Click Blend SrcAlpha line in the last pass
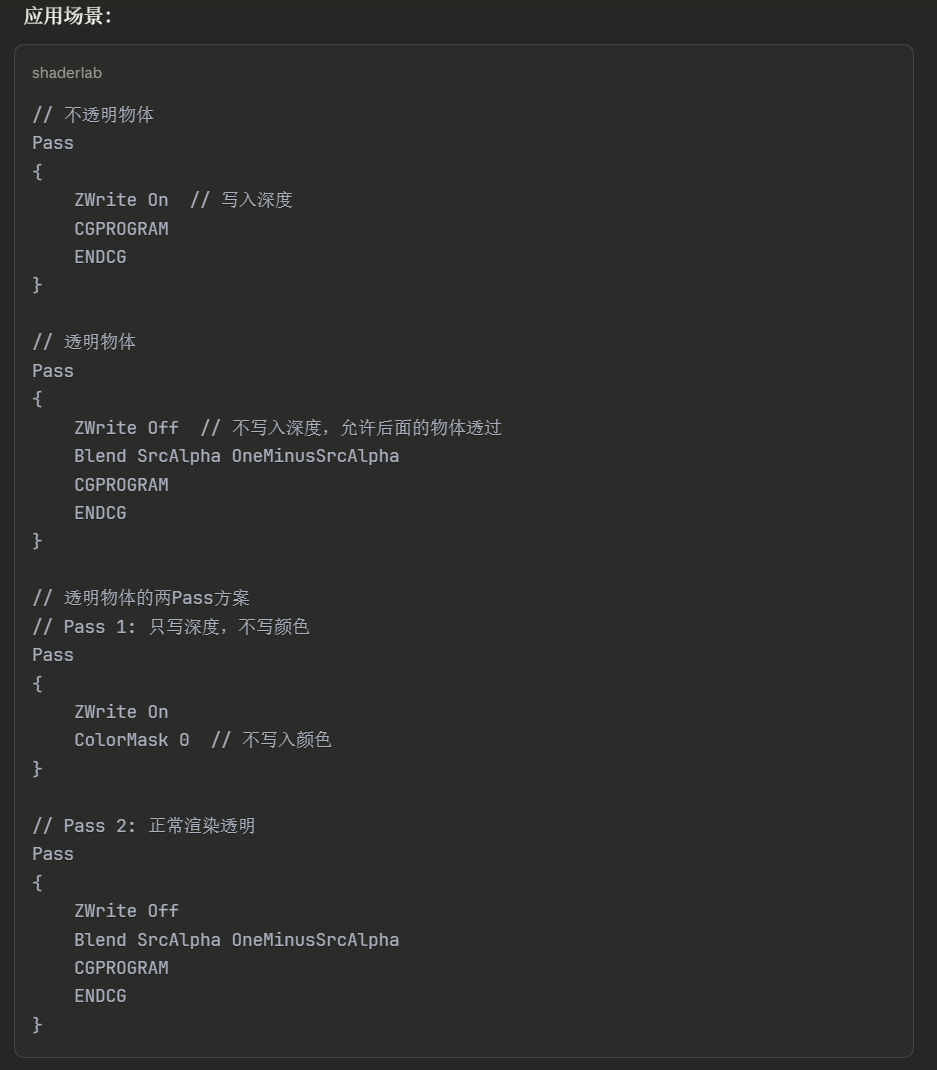 click(x=236, y=940)
